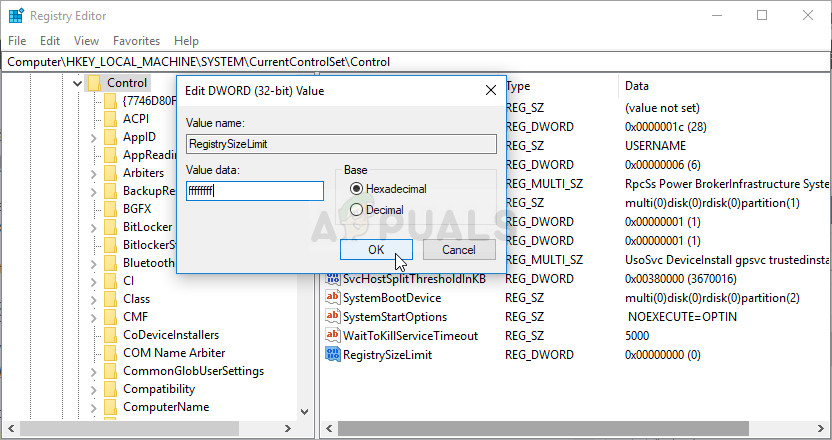The width and height of the screenshot is (832, 440).
Task: Click the Value name field
Action: (x=342, y=144)
